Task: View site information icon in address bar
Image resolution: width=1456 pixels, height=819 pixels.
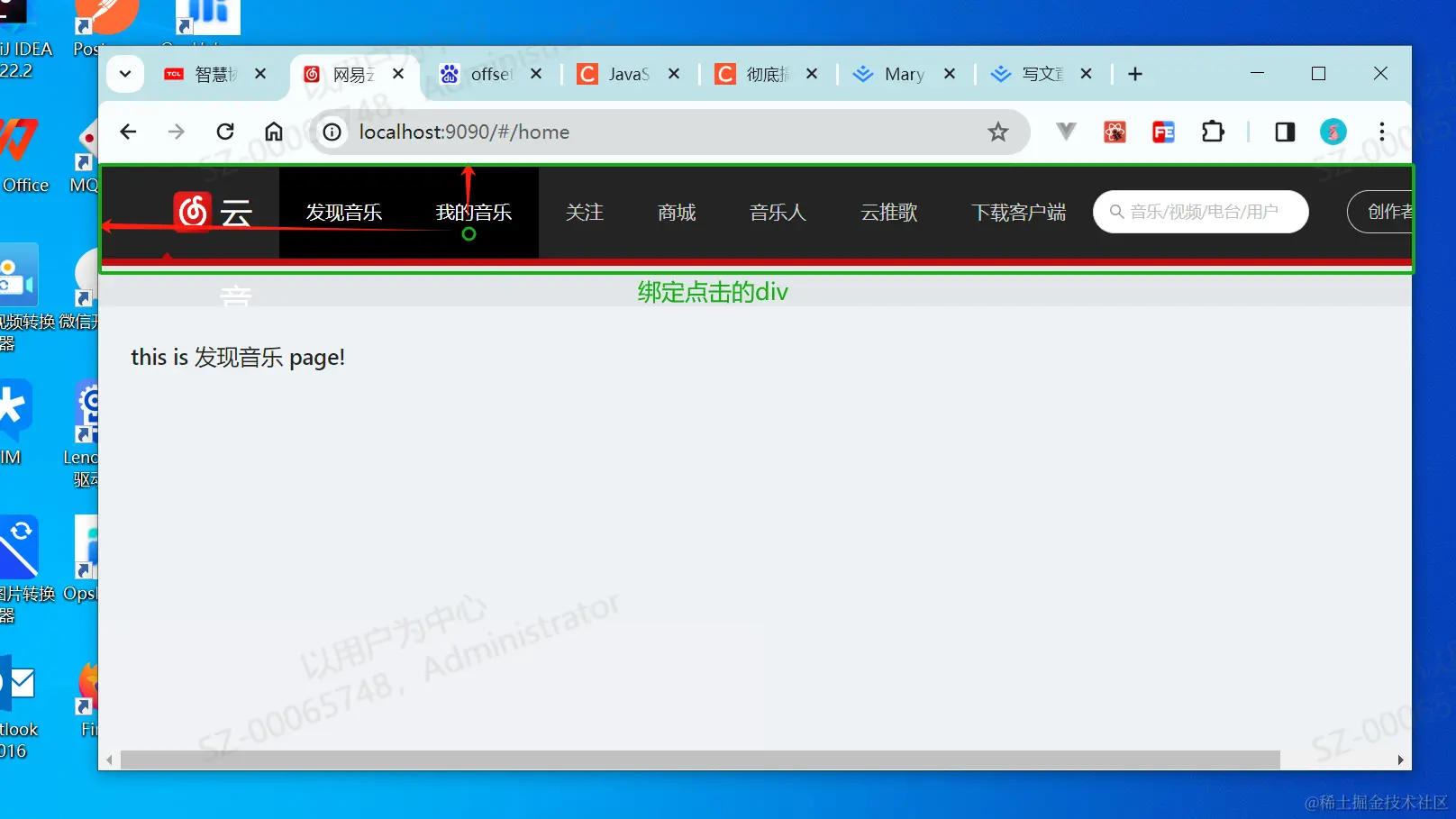Action: click(332, 132)
